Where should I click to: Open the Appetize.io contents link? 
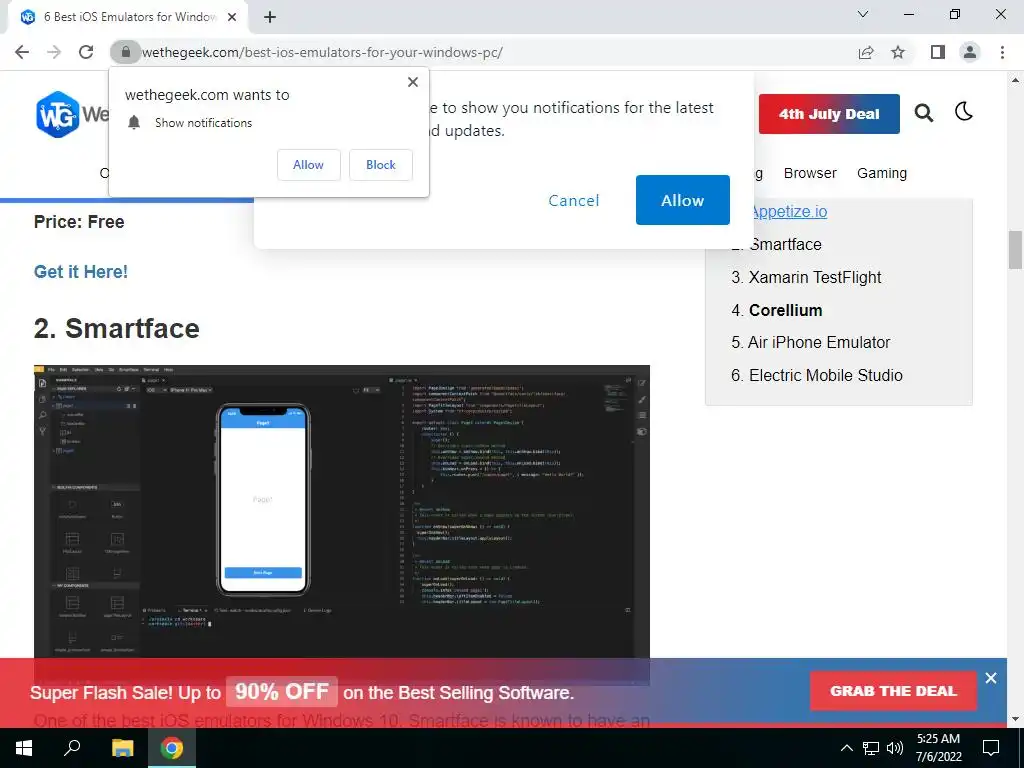(x=788, y=212)
